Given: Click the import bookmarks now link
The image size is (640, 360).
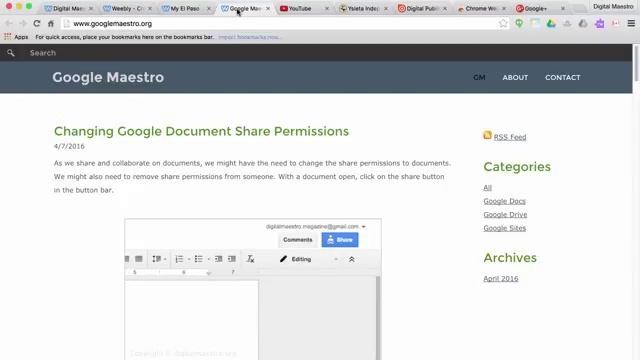Looking at the screenshot, I should click(249, 37).
